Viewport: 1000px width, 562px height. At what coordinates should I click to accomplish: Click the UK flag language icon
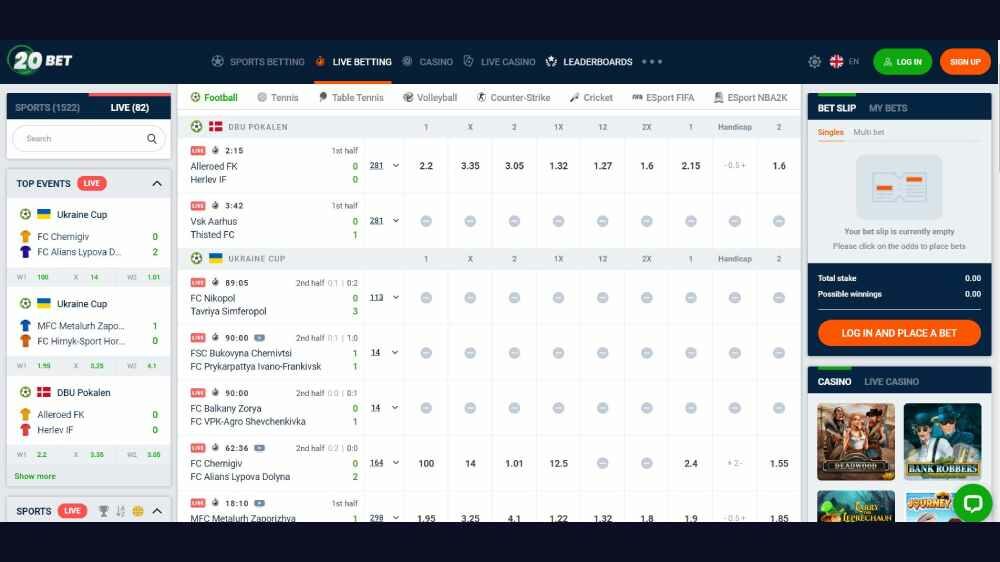[836, 62]
